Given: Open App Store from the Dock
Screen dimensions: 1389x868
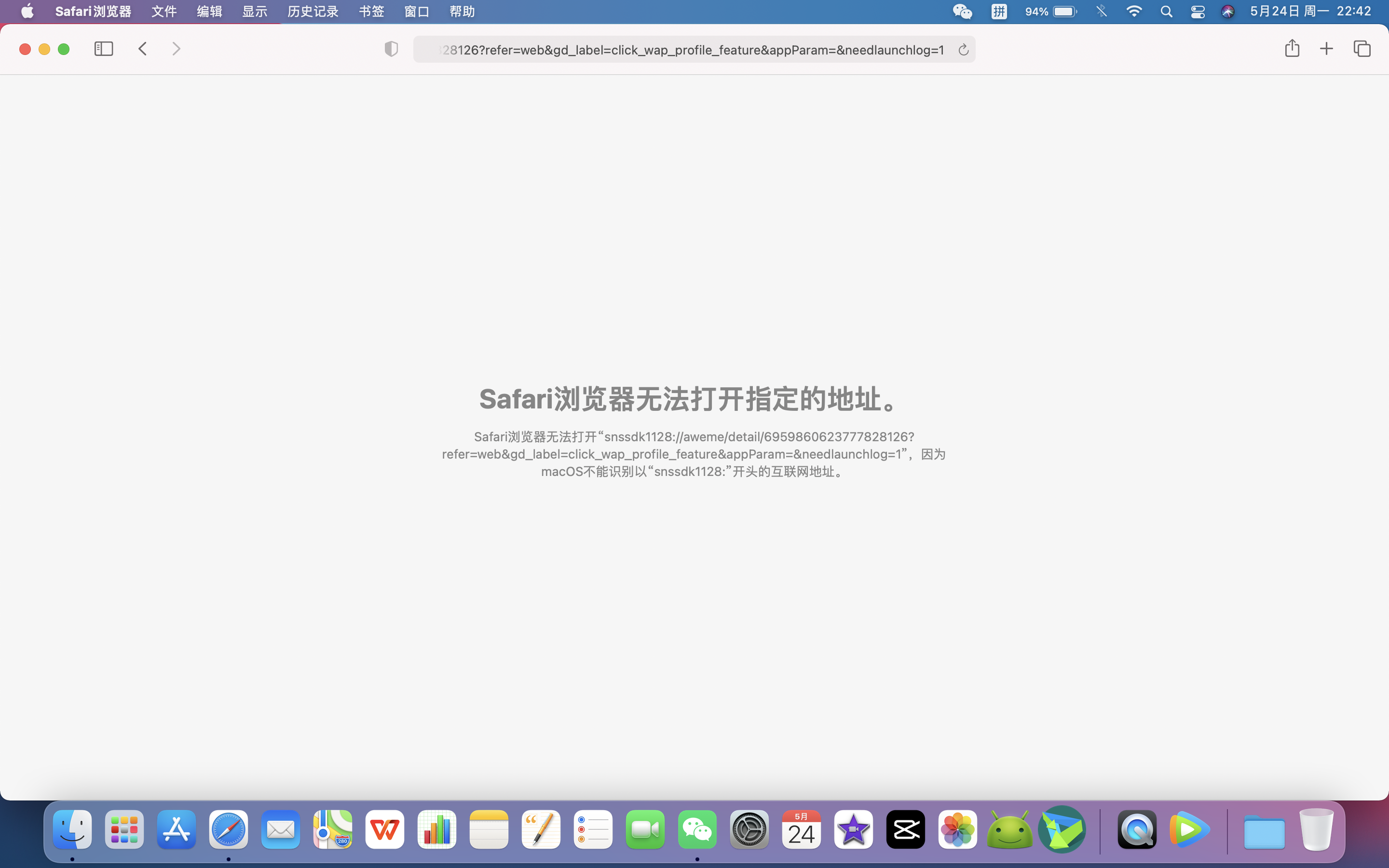Looking at the screenshot, I should coord(177,829).
